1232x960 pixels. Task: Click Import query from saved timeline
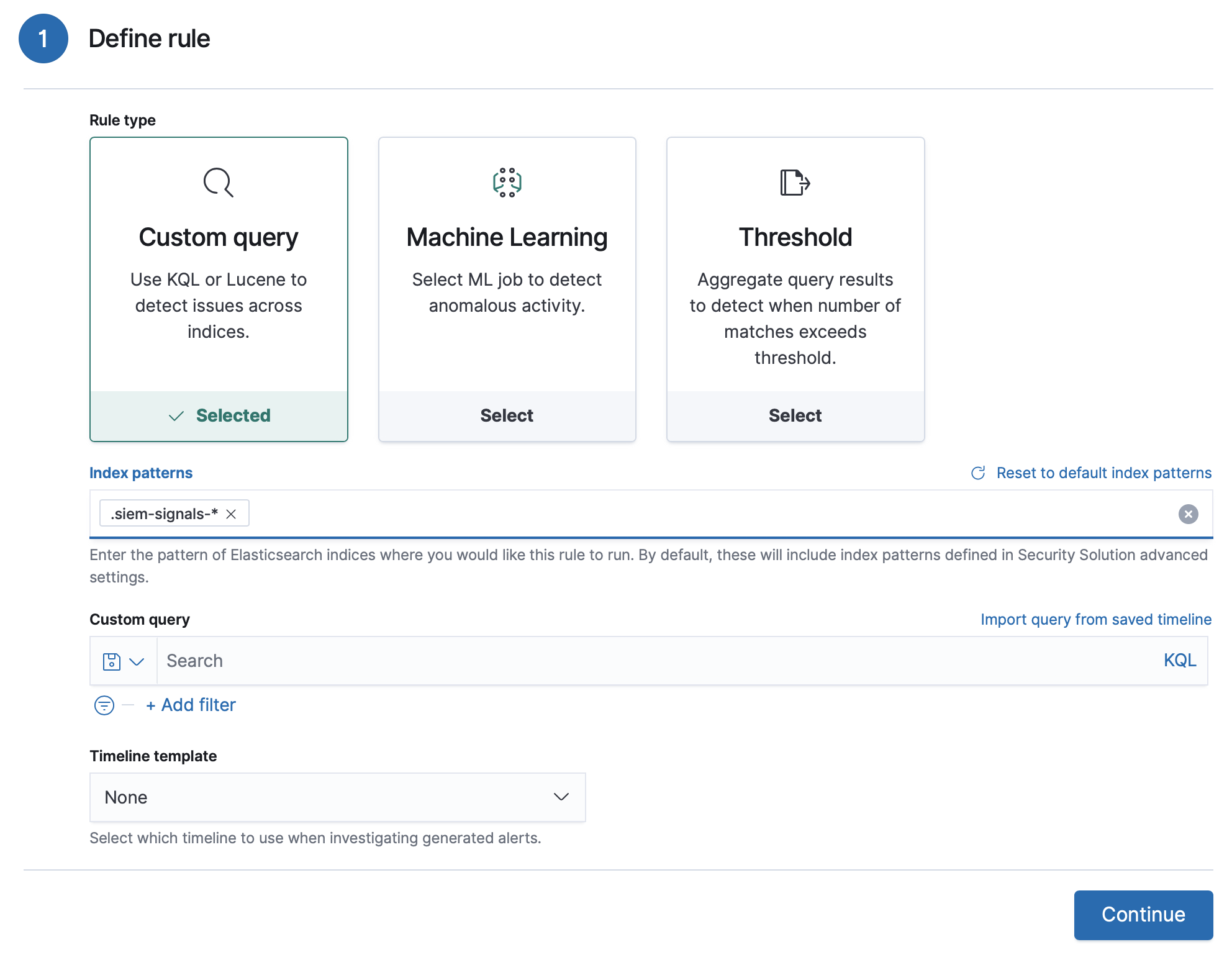pos(1095,620)
